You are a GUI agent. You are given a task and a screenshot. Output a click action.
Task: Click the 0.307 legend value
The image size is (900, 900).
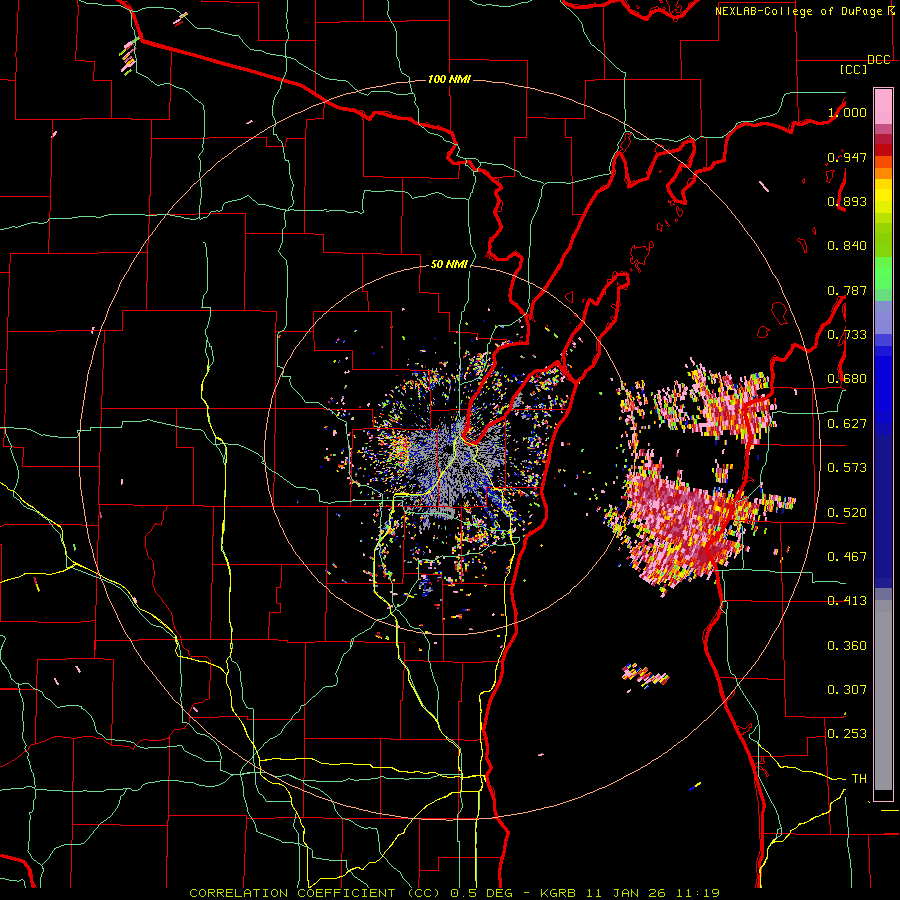[x=847, y=690]
